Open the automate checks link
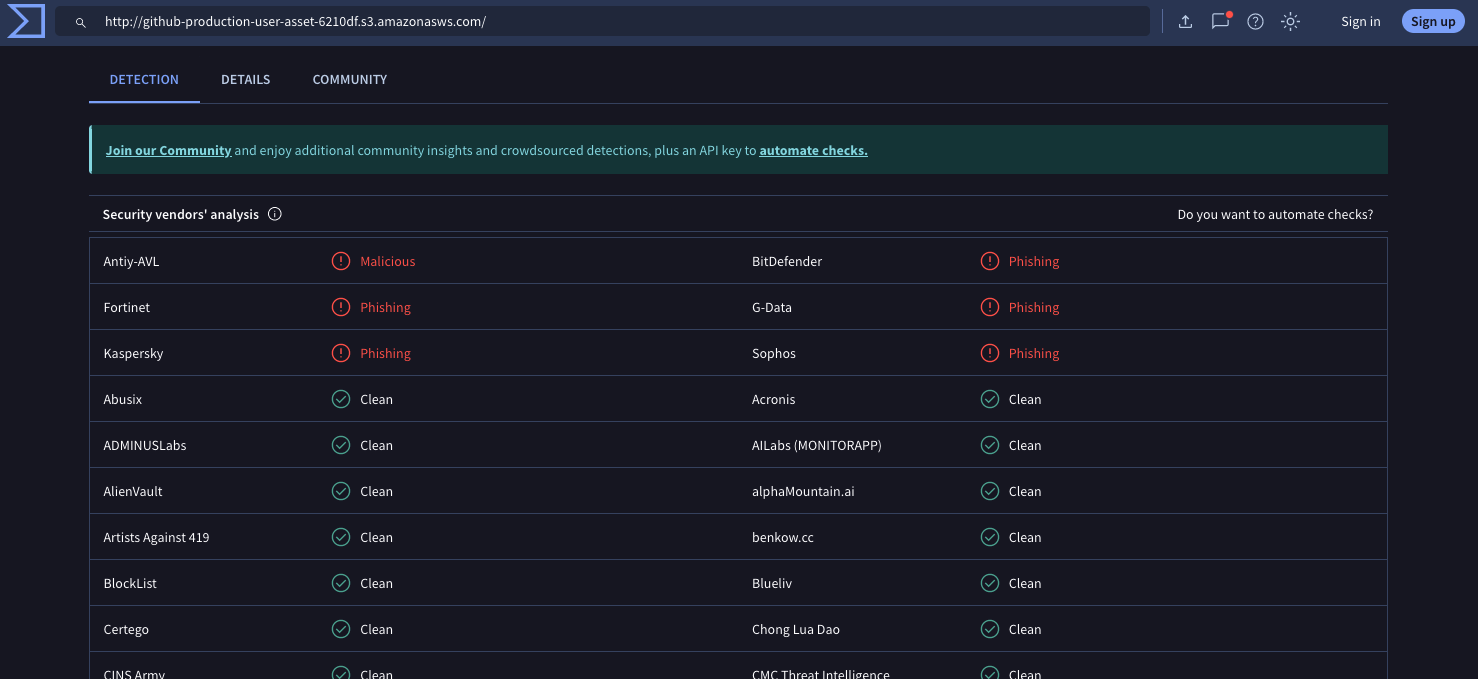 click(x=813, y=150)
